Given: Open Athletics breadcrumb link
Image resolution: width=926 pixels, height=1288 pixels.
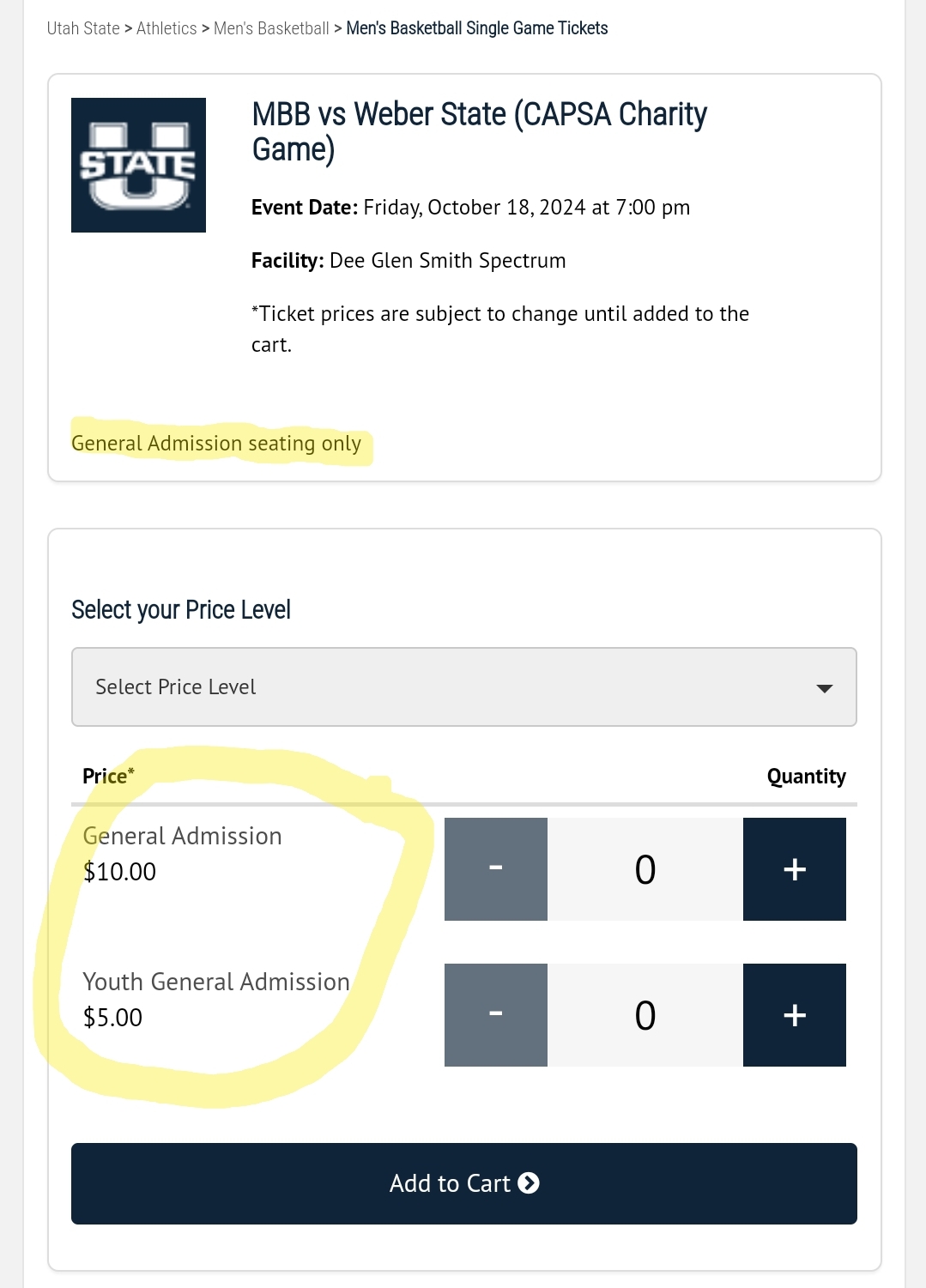Looking at the screenshot, I should tap(166, 28).
